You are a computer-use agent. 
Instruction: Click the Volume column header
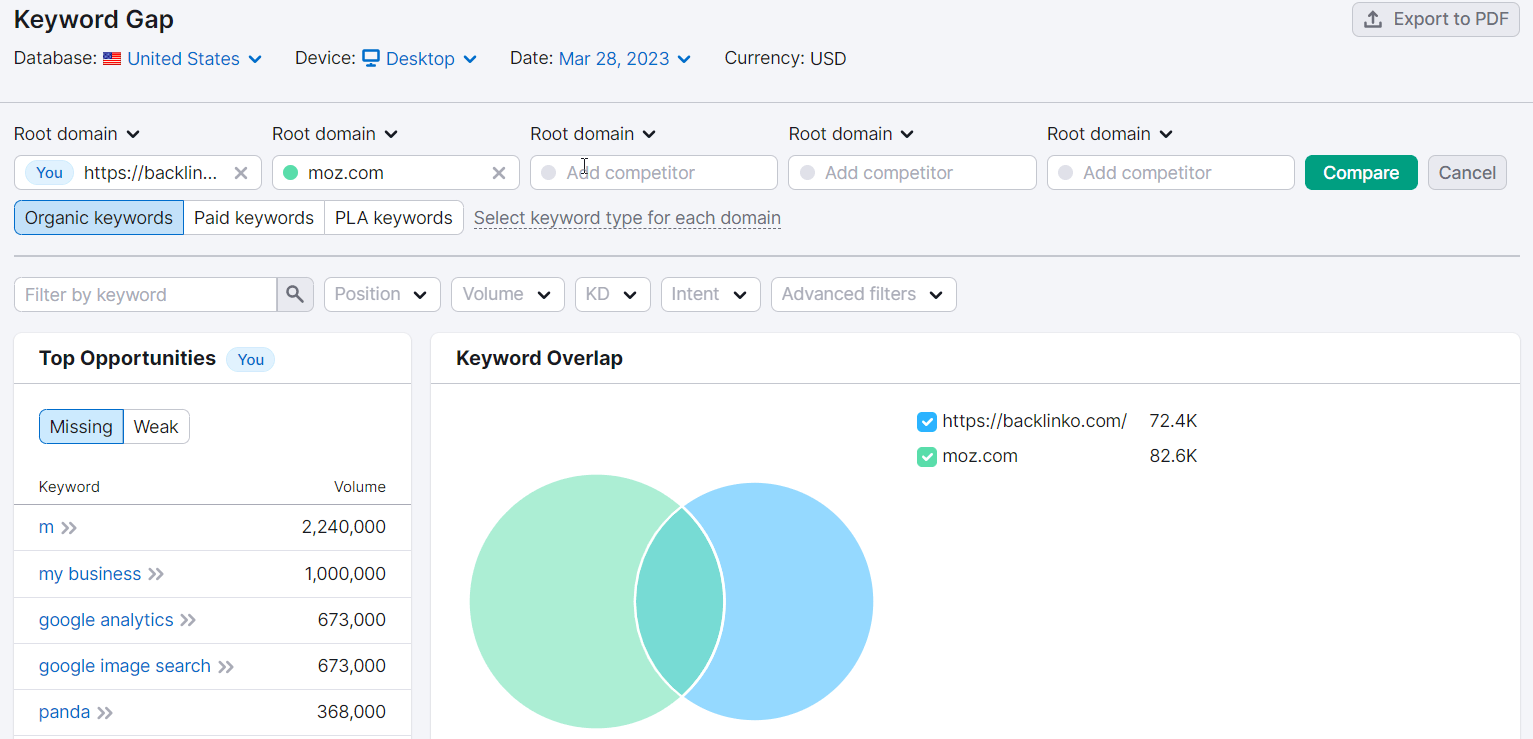coord(360,487)
